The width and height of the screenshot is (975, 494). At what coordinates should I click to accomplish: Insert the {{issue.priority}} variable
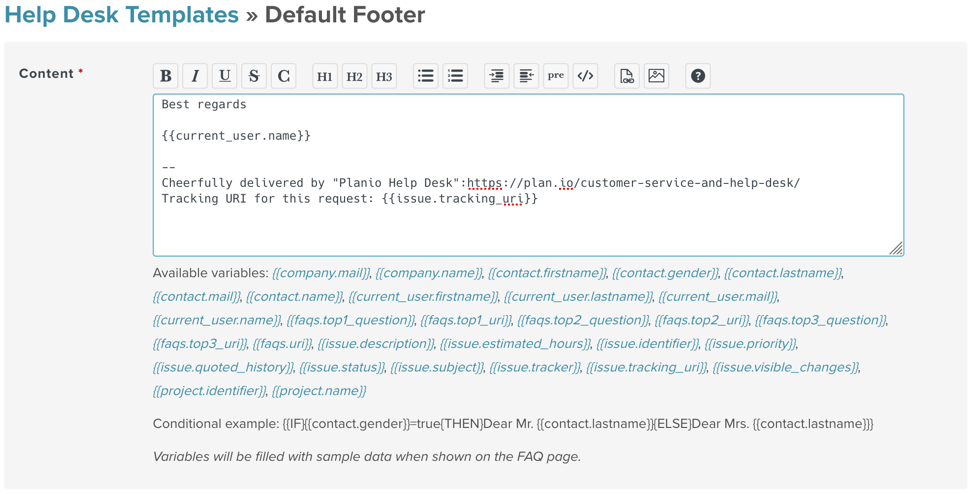point(751,344)
